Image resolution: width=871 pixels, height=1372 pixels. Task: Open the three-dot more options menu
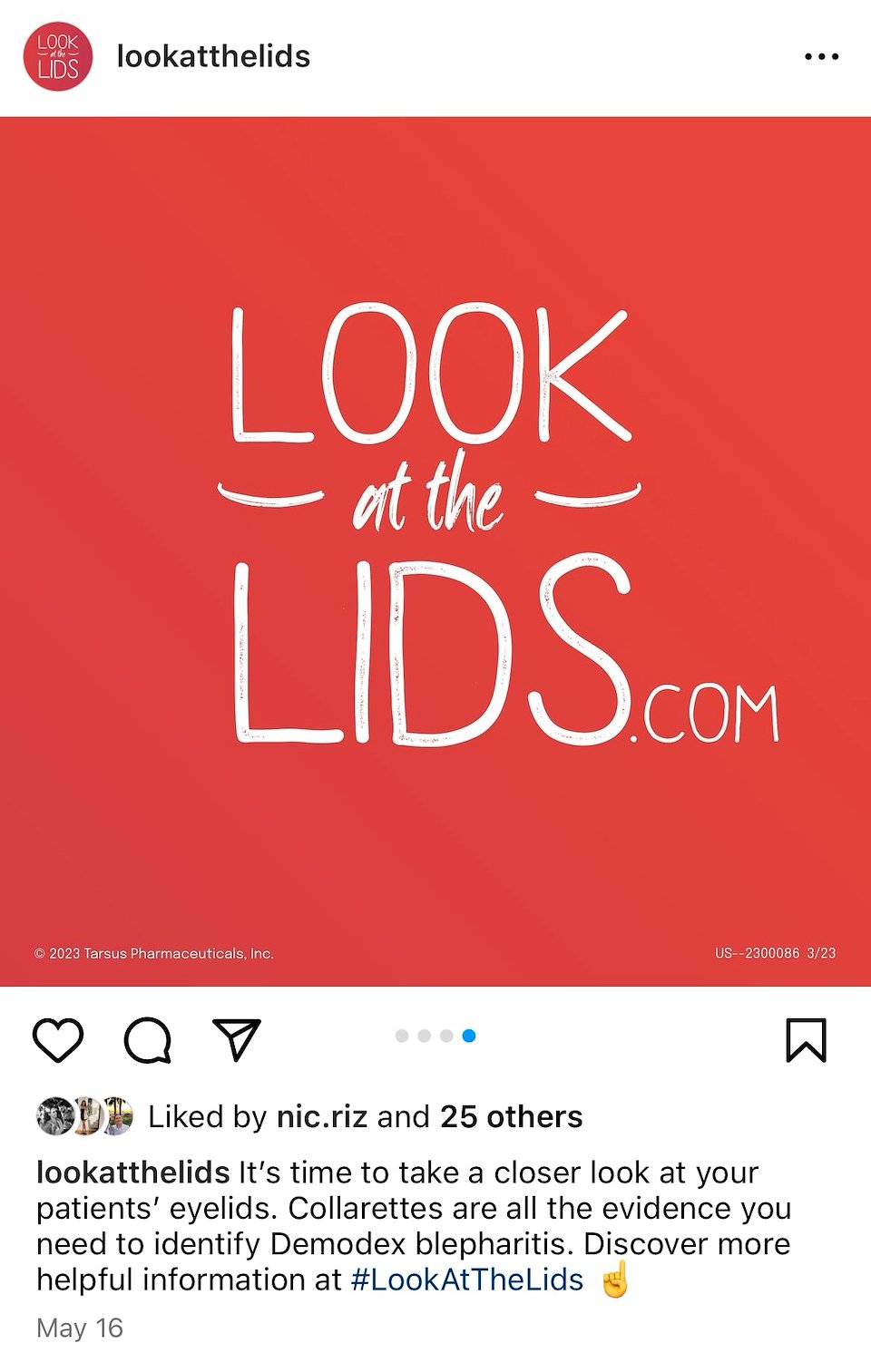pyautogui.click(x=822, y=56)
